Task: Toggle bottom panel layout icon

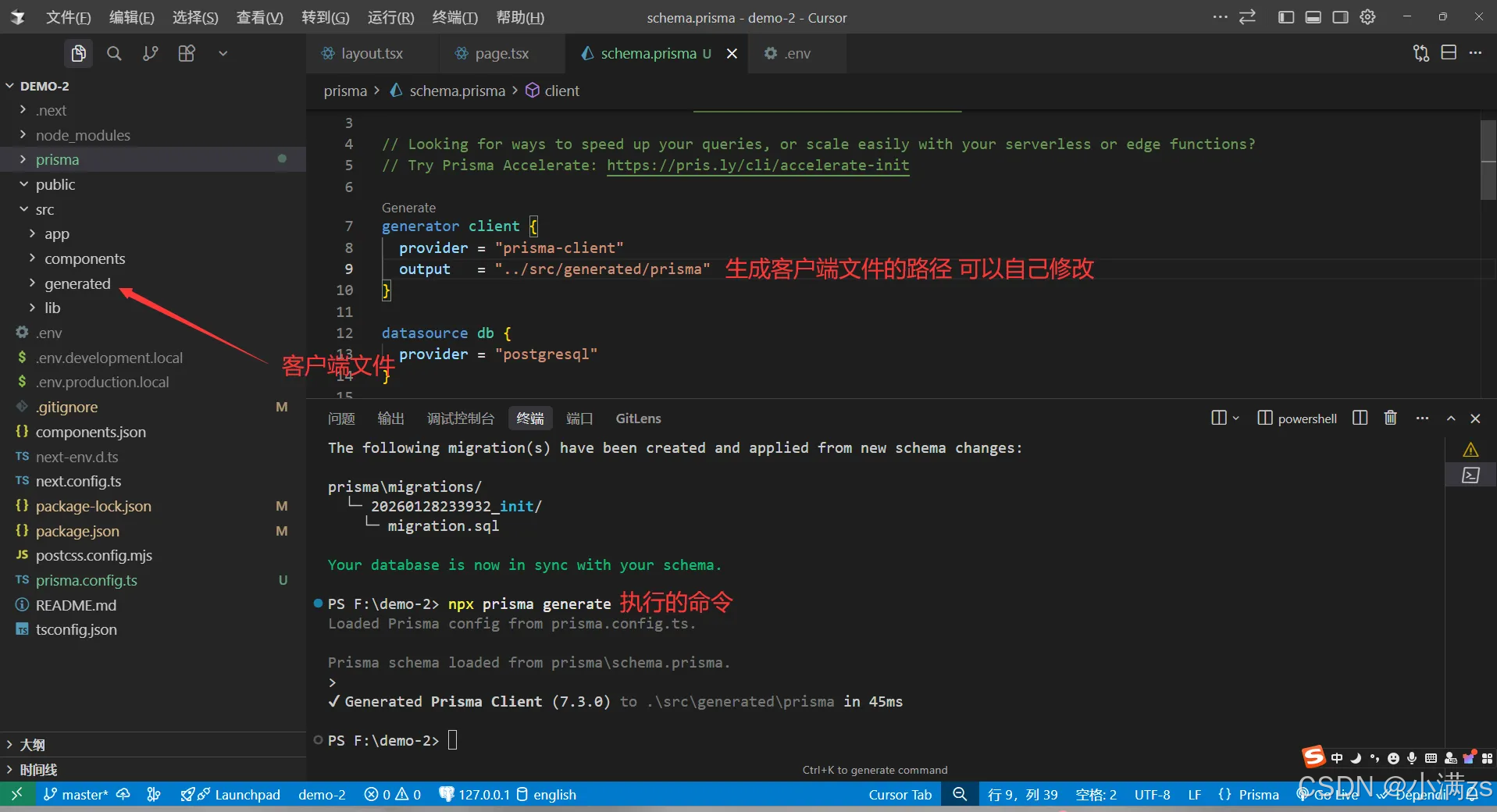Action: pyautogui.click(x=1313, y=17)
